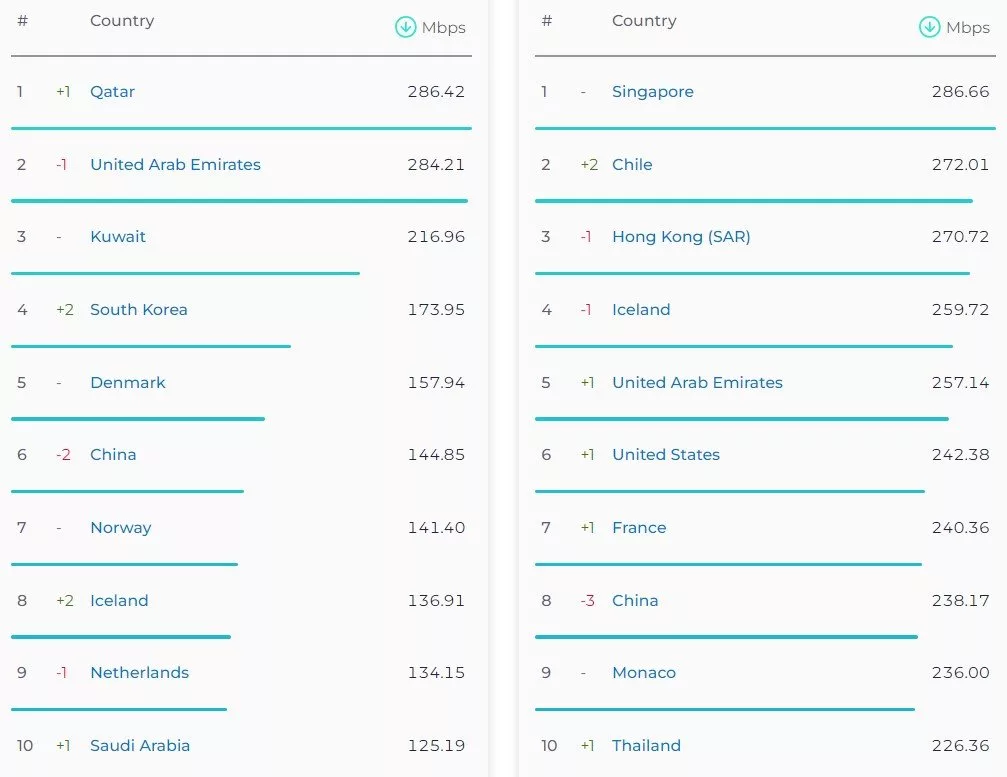This screenshot has width=1007, height=777.
Task: Click the Mbps column header in left table
Action: (443, 28)
